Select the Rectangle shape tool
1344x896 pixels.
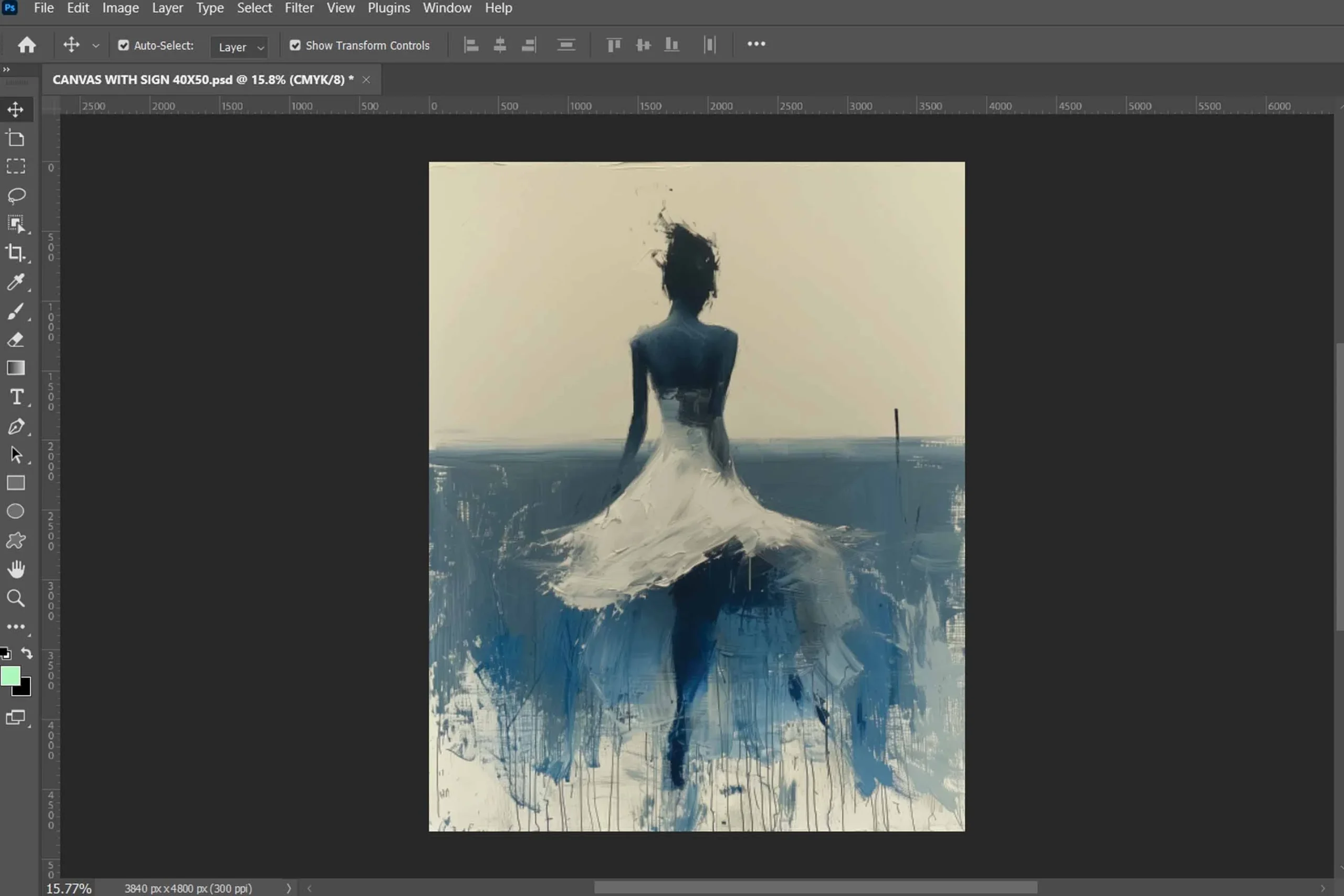[15, 483]
